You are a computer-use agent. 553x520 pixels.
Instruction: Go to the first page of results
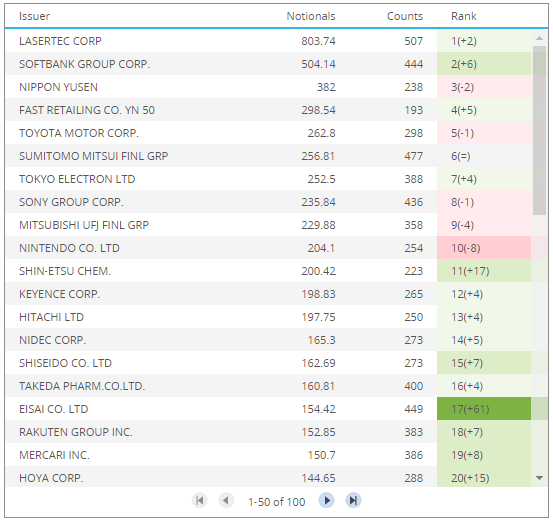(199, 500)
